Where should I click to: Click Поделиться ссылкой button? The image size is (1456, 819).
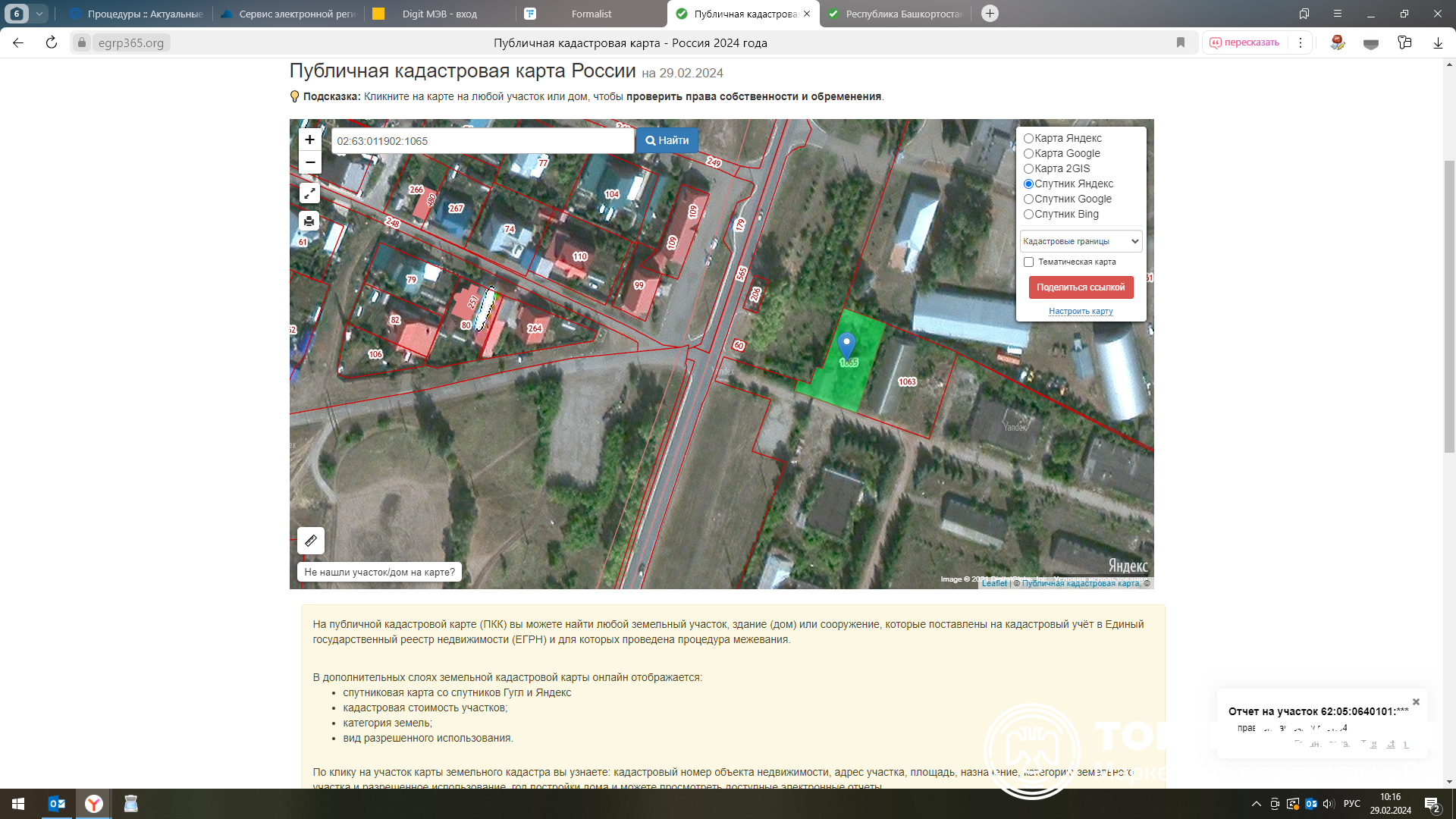pos(1081,287)
